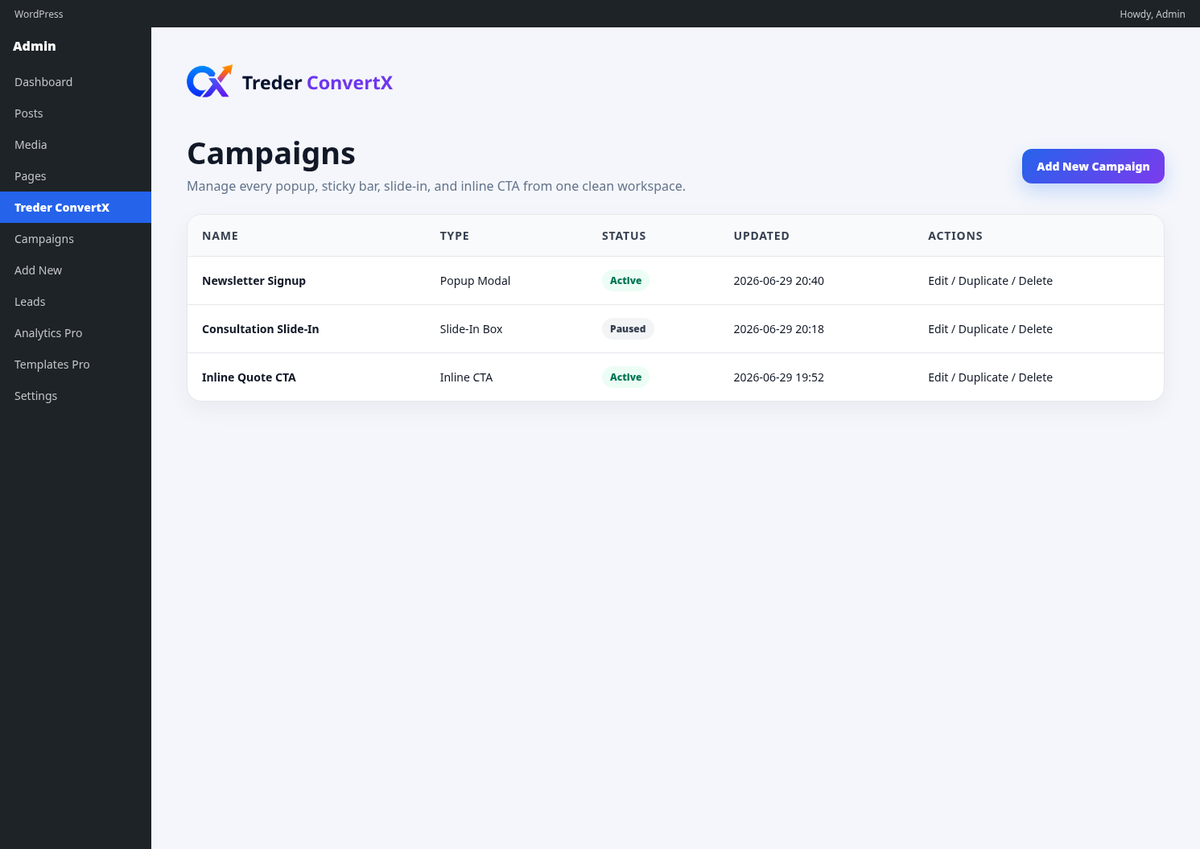Click the date 2026-06-29 19:52
The image size is (1200, 849).
coord(779,377)
